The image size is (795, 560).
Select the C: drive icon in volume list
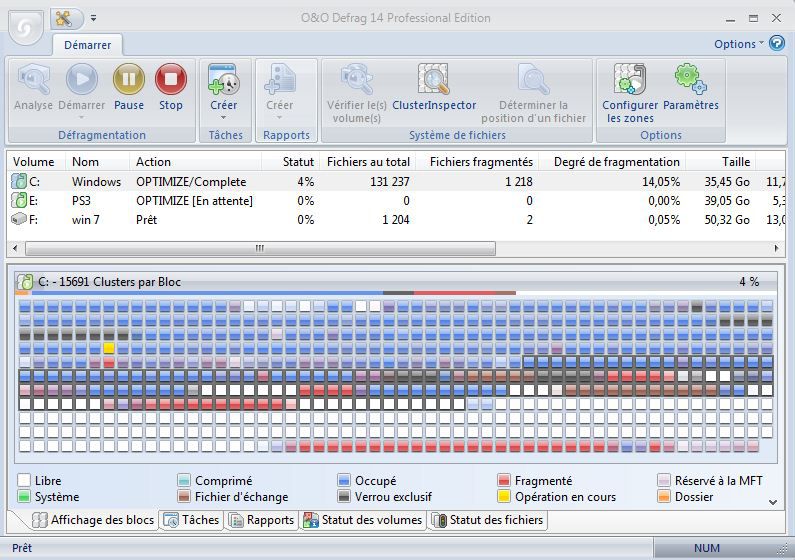click(19, 181)
